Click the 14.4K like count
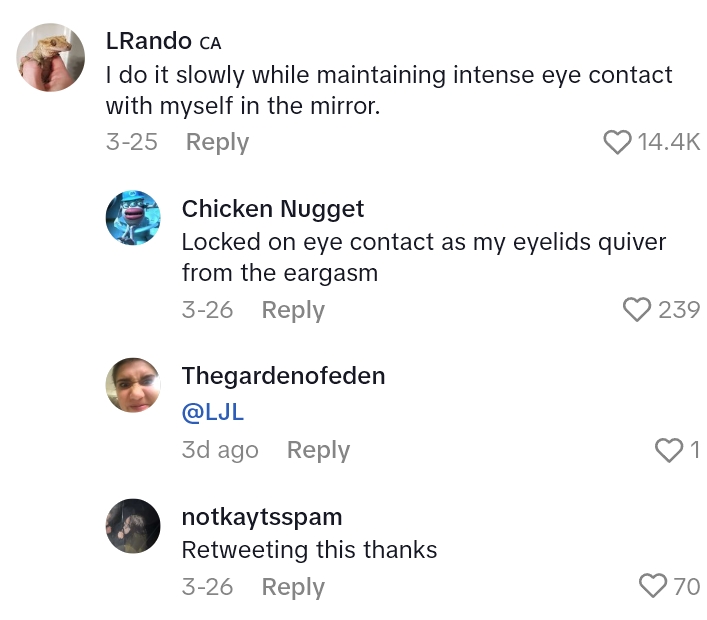 [x=669, y=142]
